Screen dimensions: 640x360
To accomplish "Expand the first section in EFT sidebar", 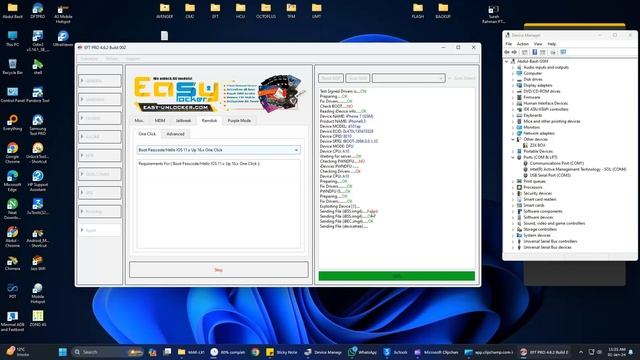I will tap(100, 81).
